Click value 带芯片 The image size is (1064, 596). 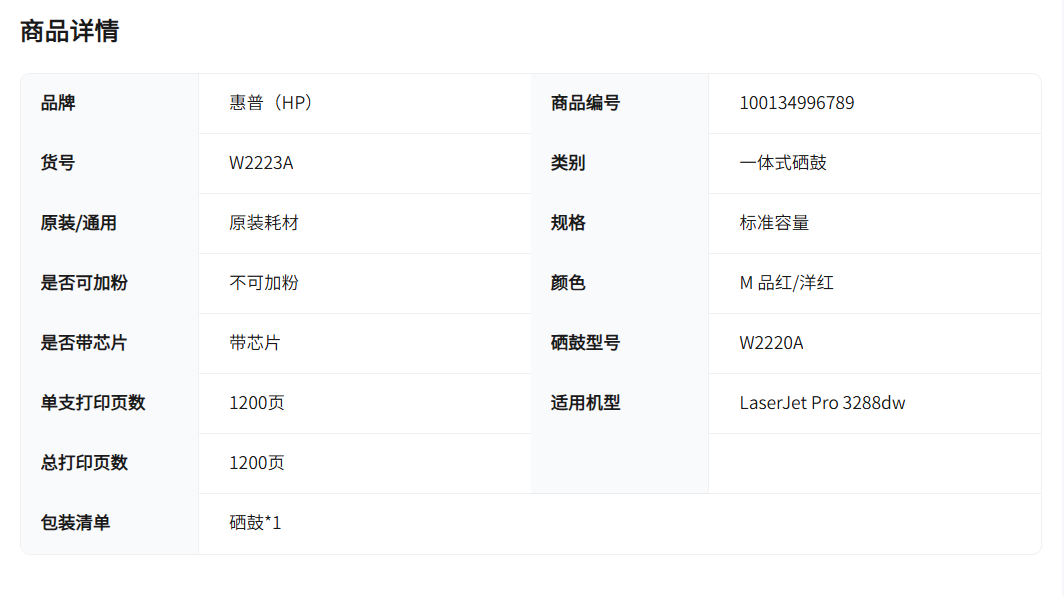point(255,343)
